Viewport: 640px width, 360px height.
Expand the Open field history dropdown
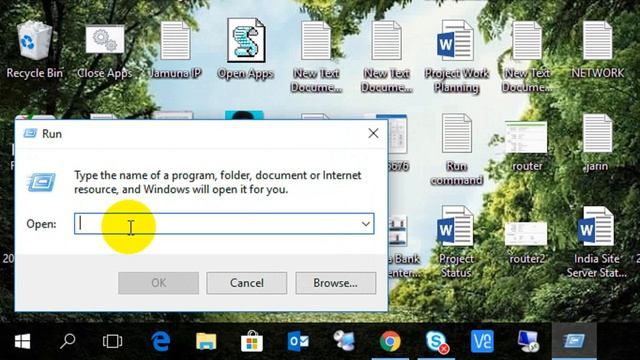pos(366,224)
